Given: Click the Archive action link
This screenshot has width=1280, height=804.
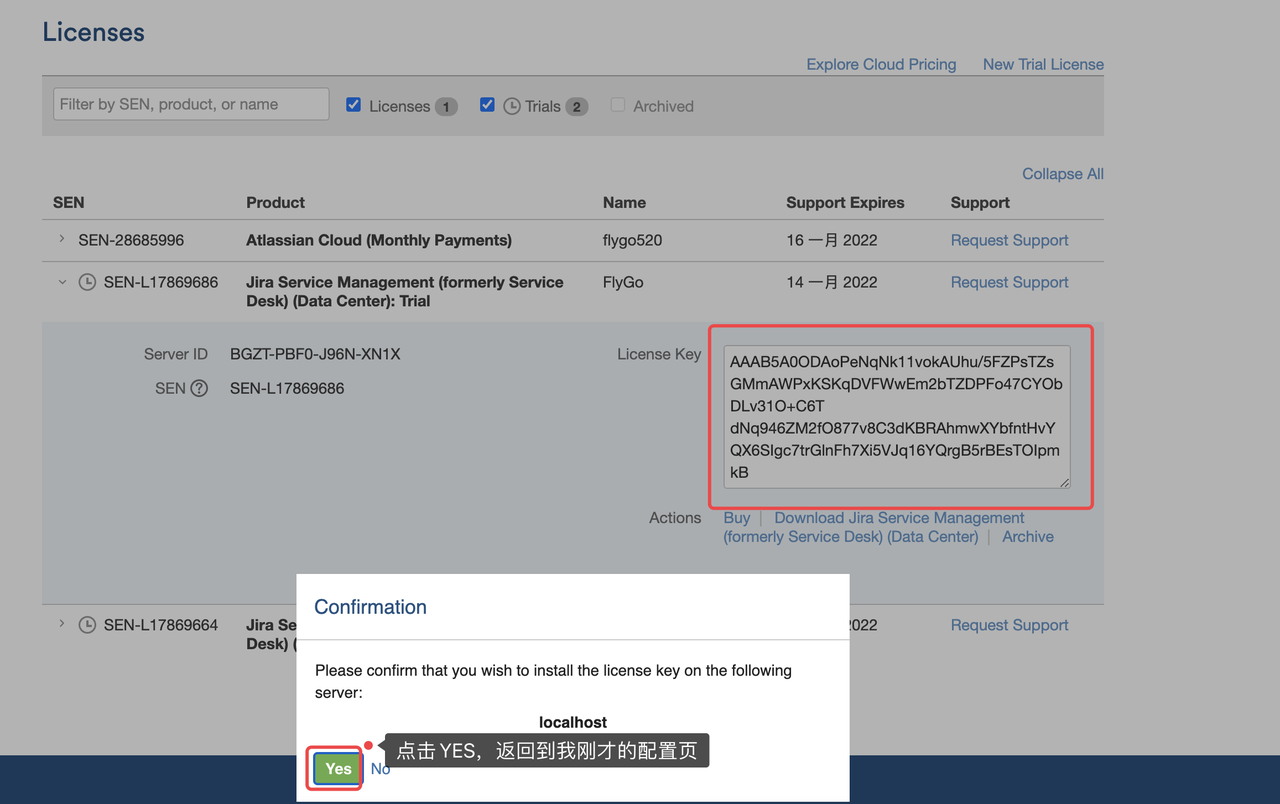Looking at the screenshot, I should pyautogui.click(x=1028, y=536).
